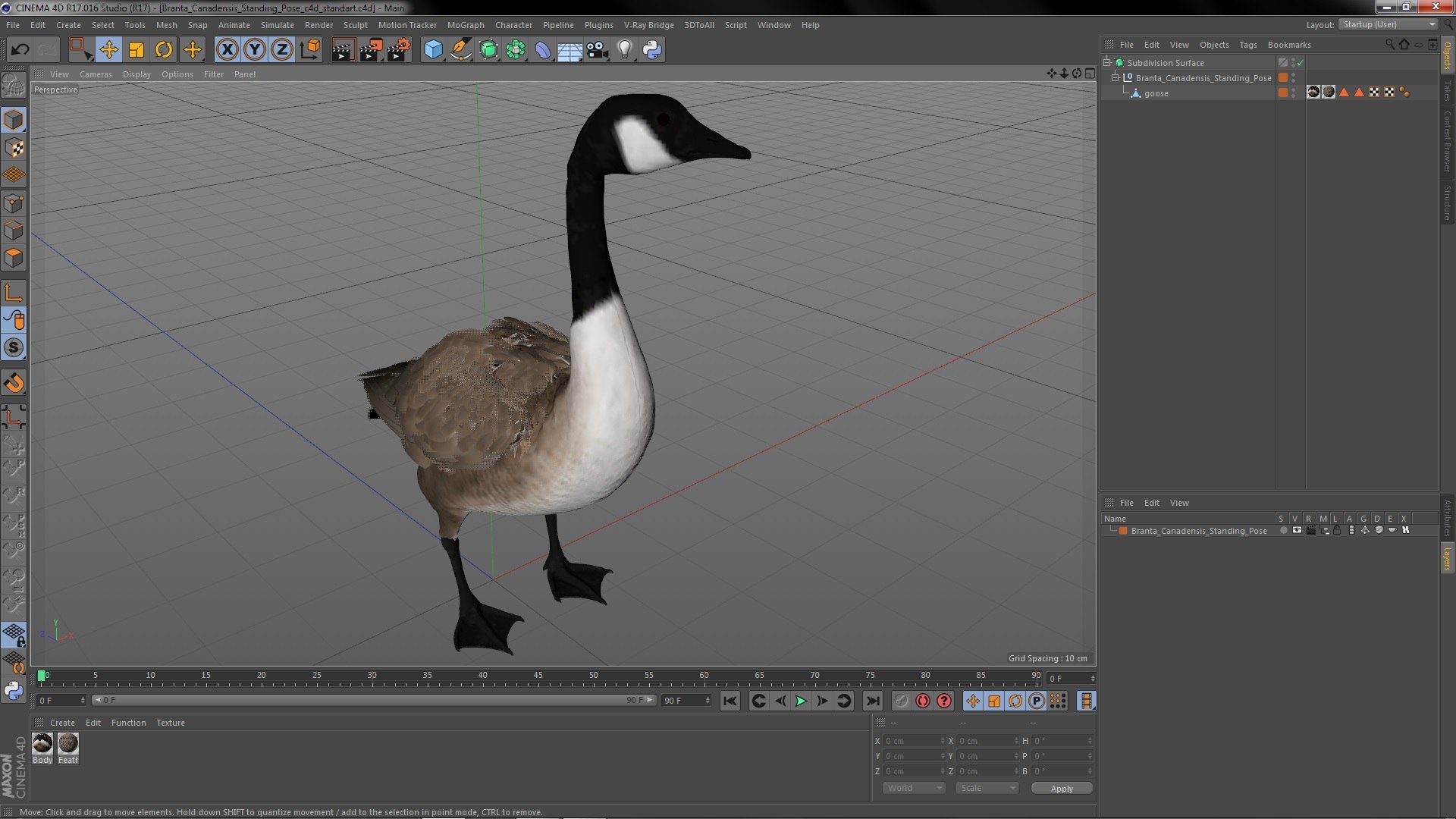Collapse Branta_Canadensis_Standing_Pose tree node
The image size is (1456, 819).
click(1116, 77)
